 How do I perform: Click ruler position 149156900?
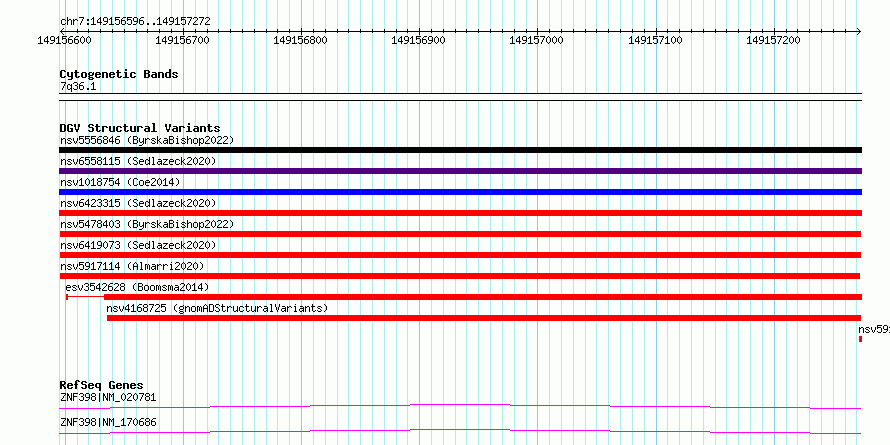coord(418,40)
